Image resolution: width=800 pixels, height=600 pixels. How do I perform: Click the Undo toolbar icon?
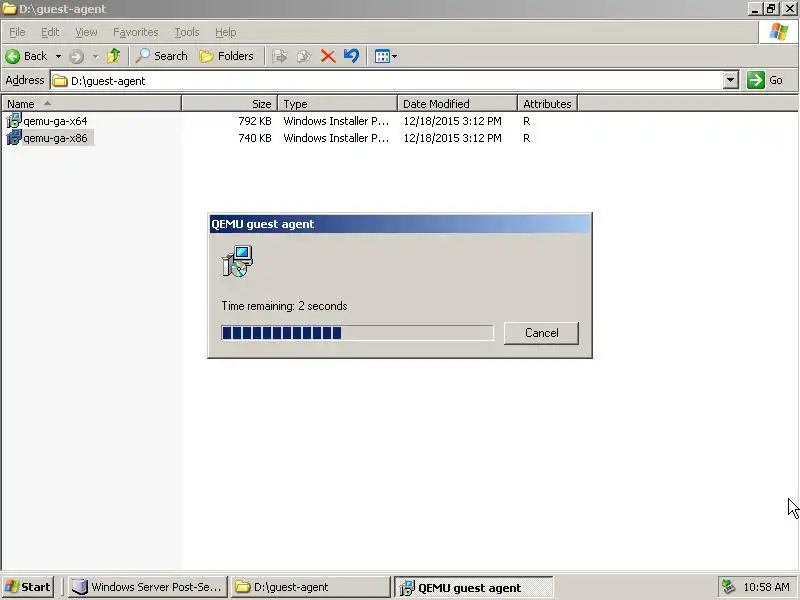pyautogui.click(x=352, y=56)
